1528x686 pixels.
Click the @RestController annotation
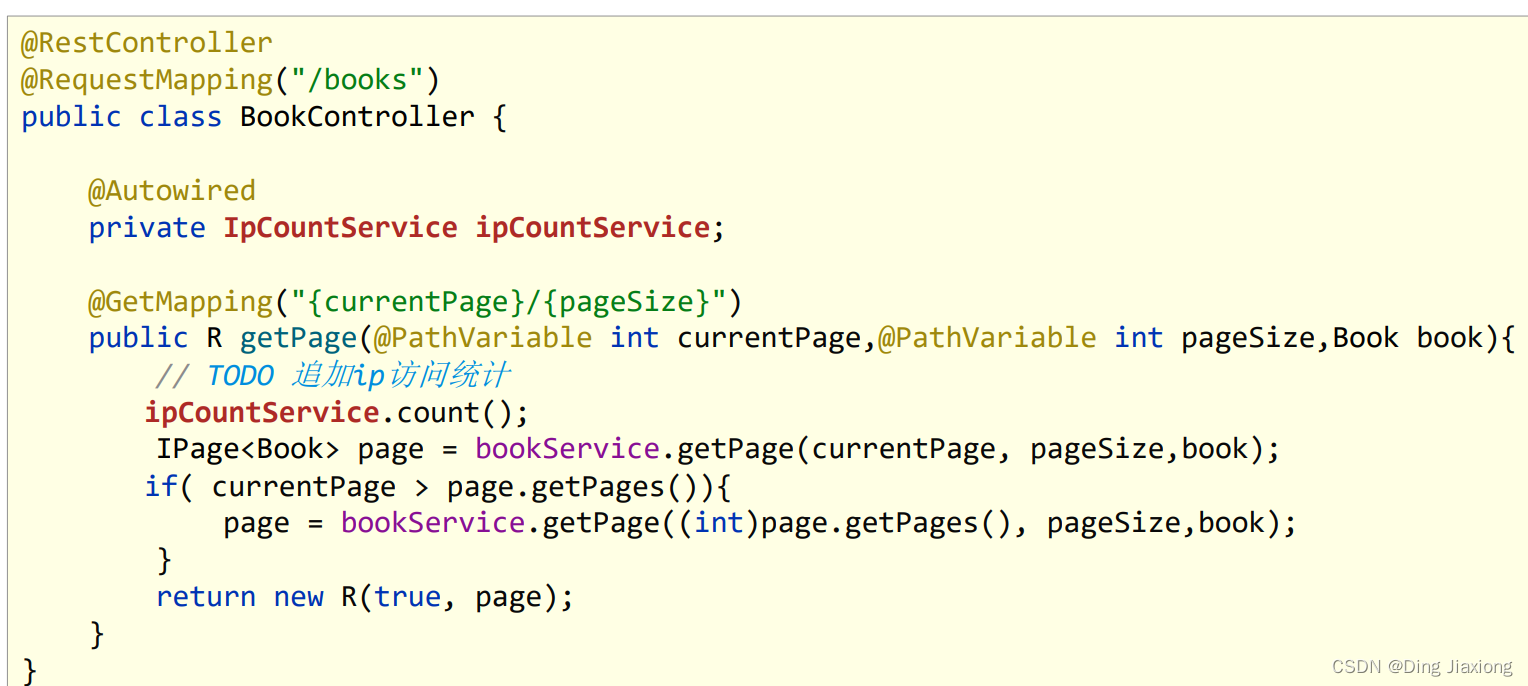point(146,43)
